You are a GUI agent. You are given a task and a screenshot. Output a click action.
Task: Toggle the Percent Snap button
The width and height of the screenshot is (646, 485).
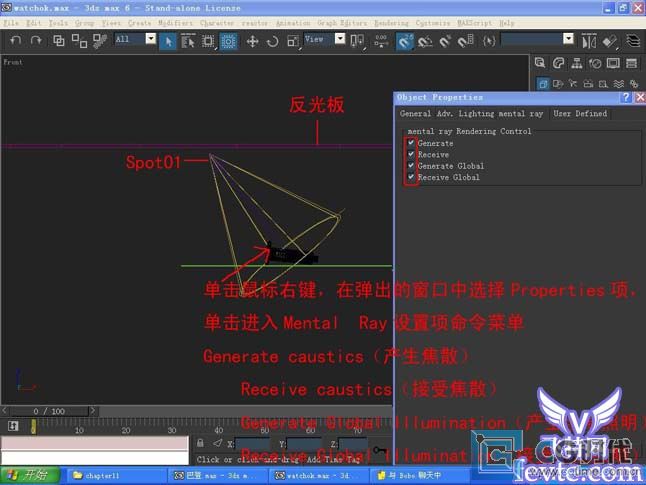[445, 41]
